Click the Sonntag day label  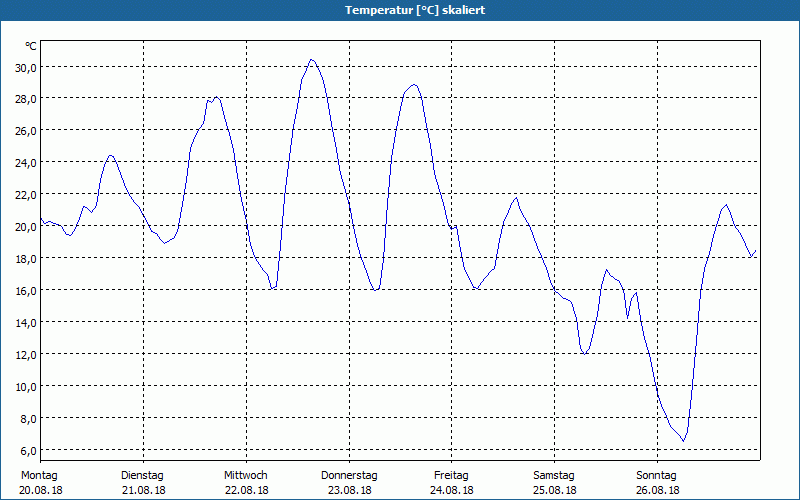[656, 475]
